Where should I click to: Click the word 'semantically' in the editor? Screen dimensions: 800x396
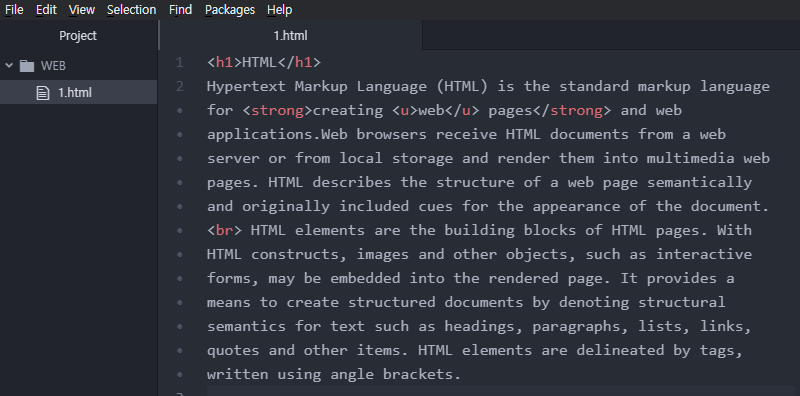pos(699,183)
